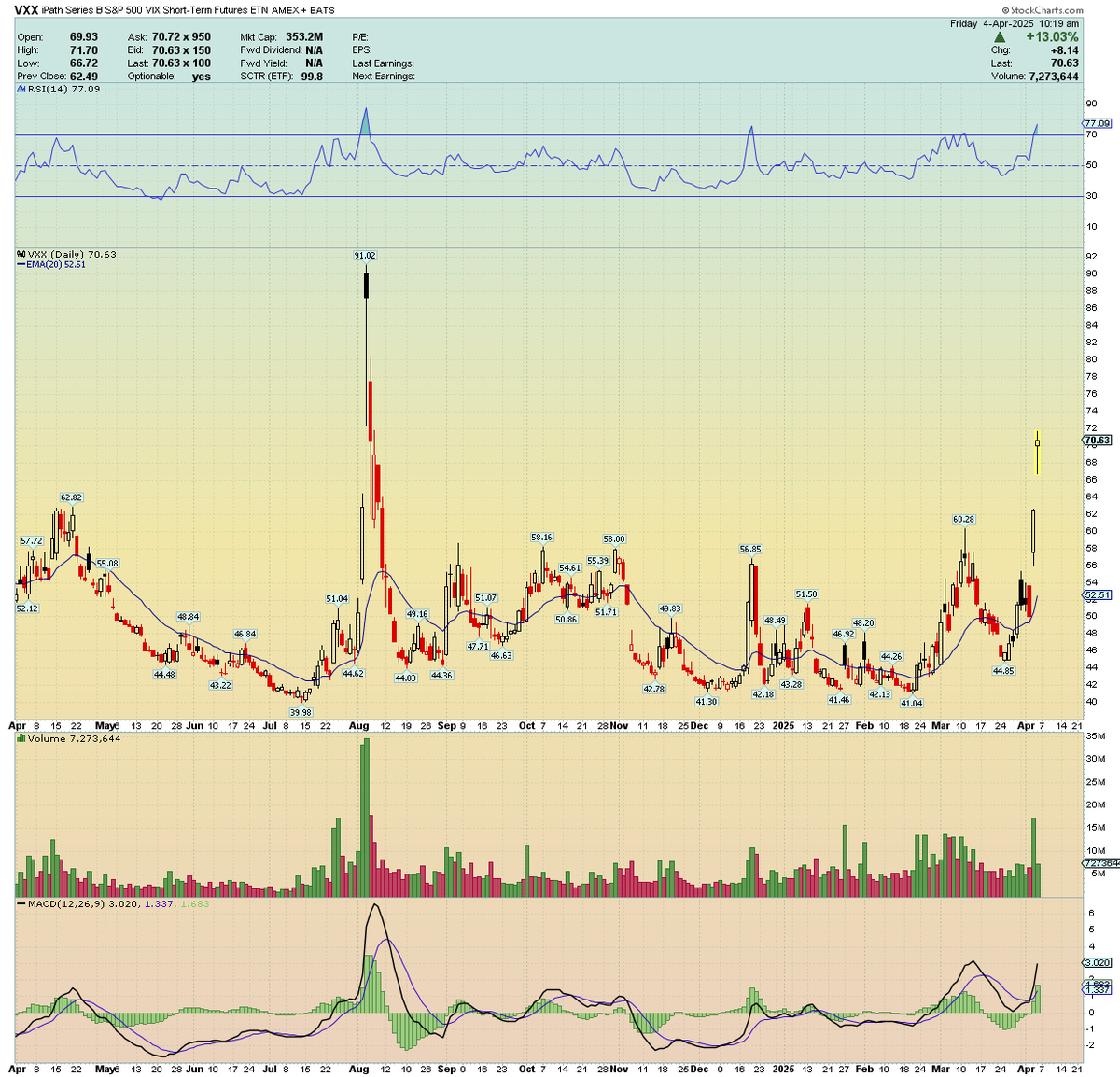Click the EMA(20) 52.51 legend text
The image size is (1120, 1077).
pyautogui.click(x=57, y=265)
